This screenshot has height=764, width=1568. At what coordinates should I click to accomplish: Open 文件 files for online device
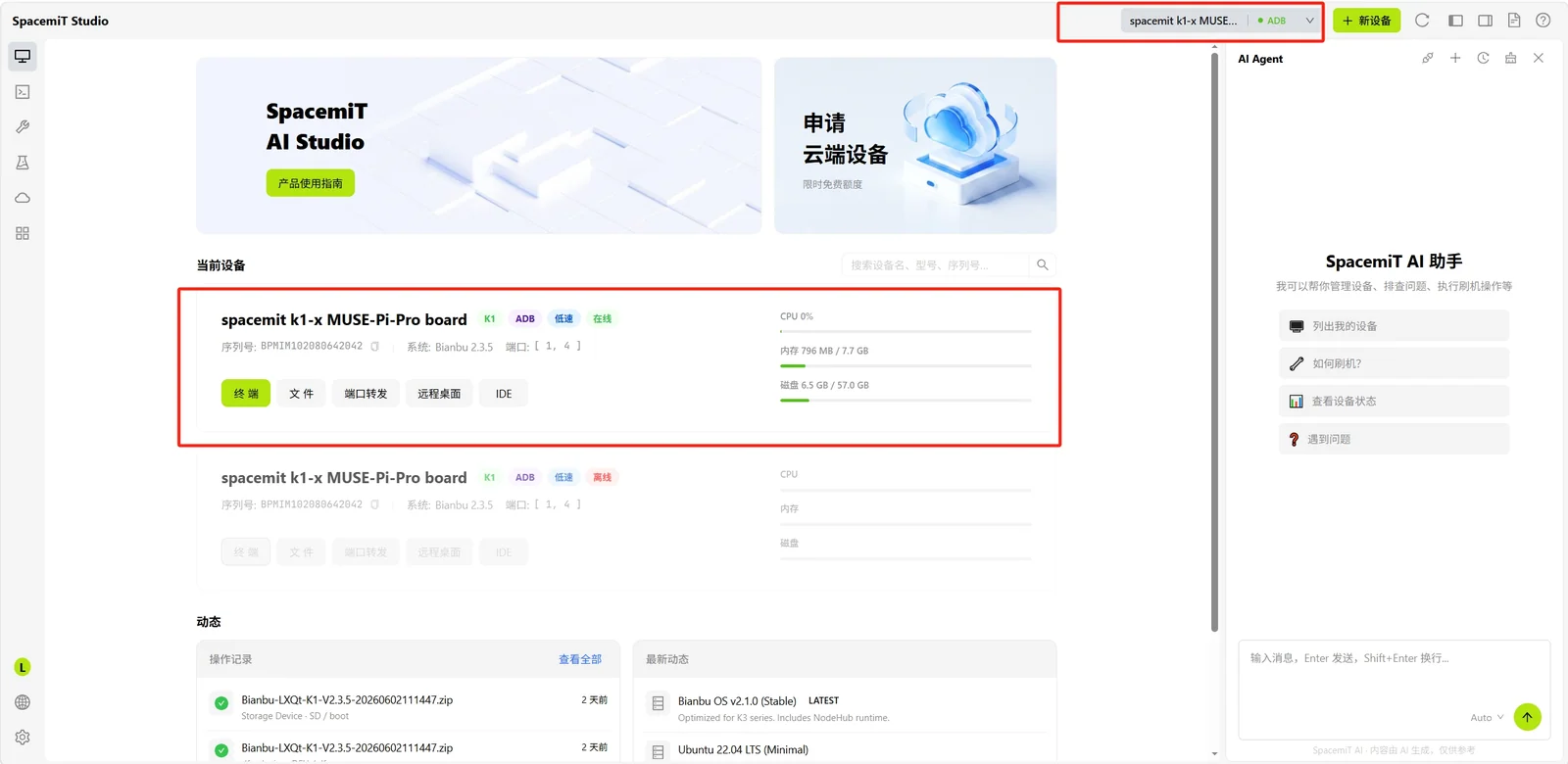301,394
